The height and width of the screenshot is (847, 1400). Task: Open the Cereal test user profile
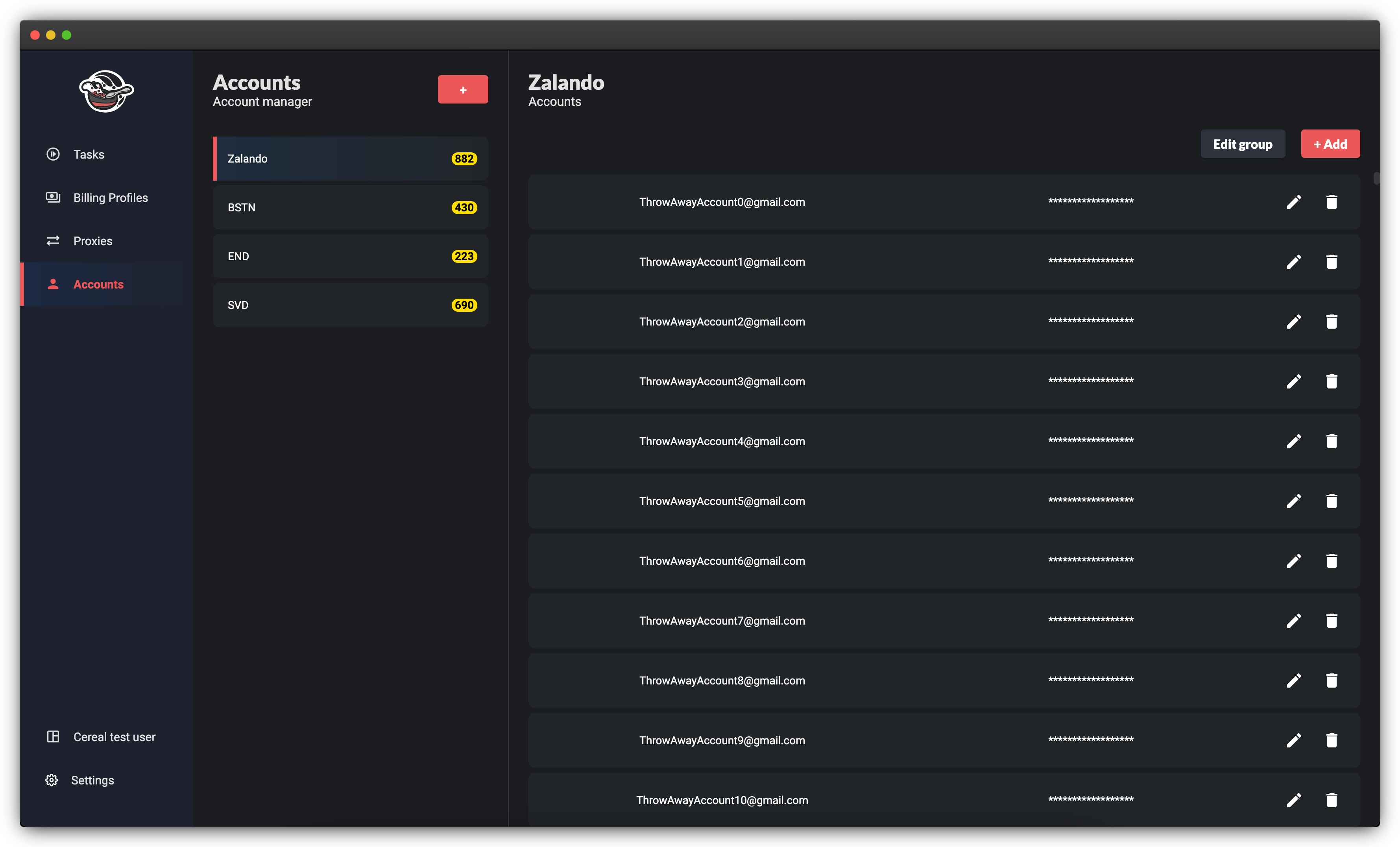click(x=114, y=737)
